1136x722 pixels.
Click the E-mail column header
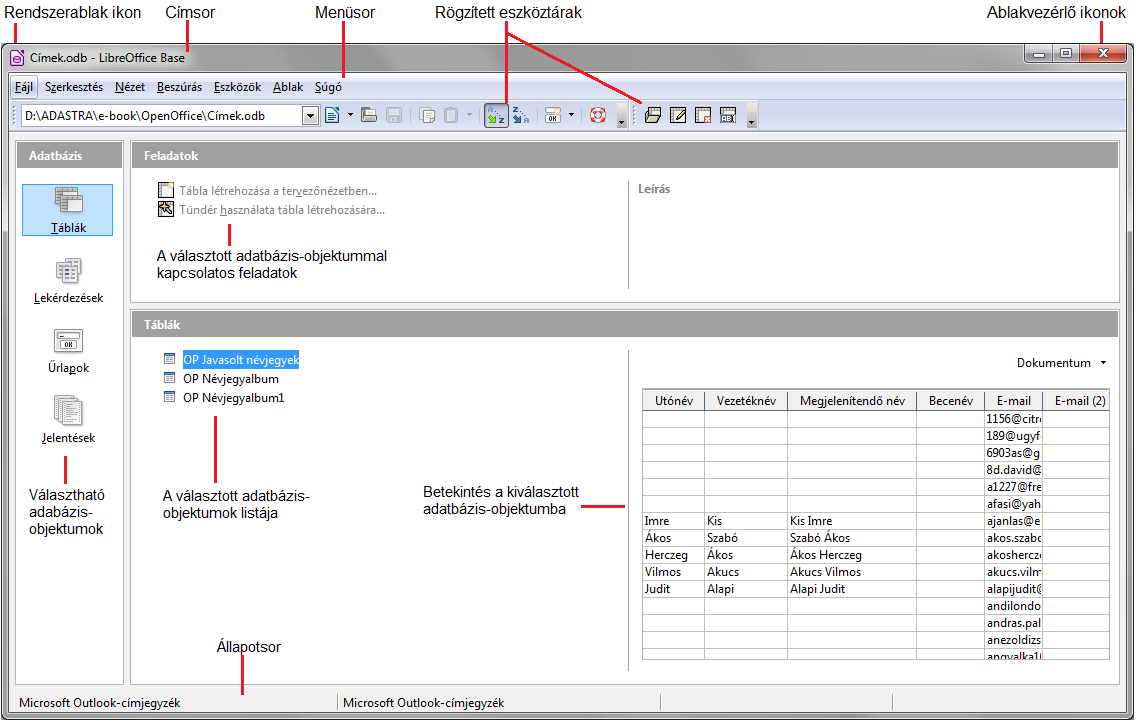click(x=1014, y=401)
